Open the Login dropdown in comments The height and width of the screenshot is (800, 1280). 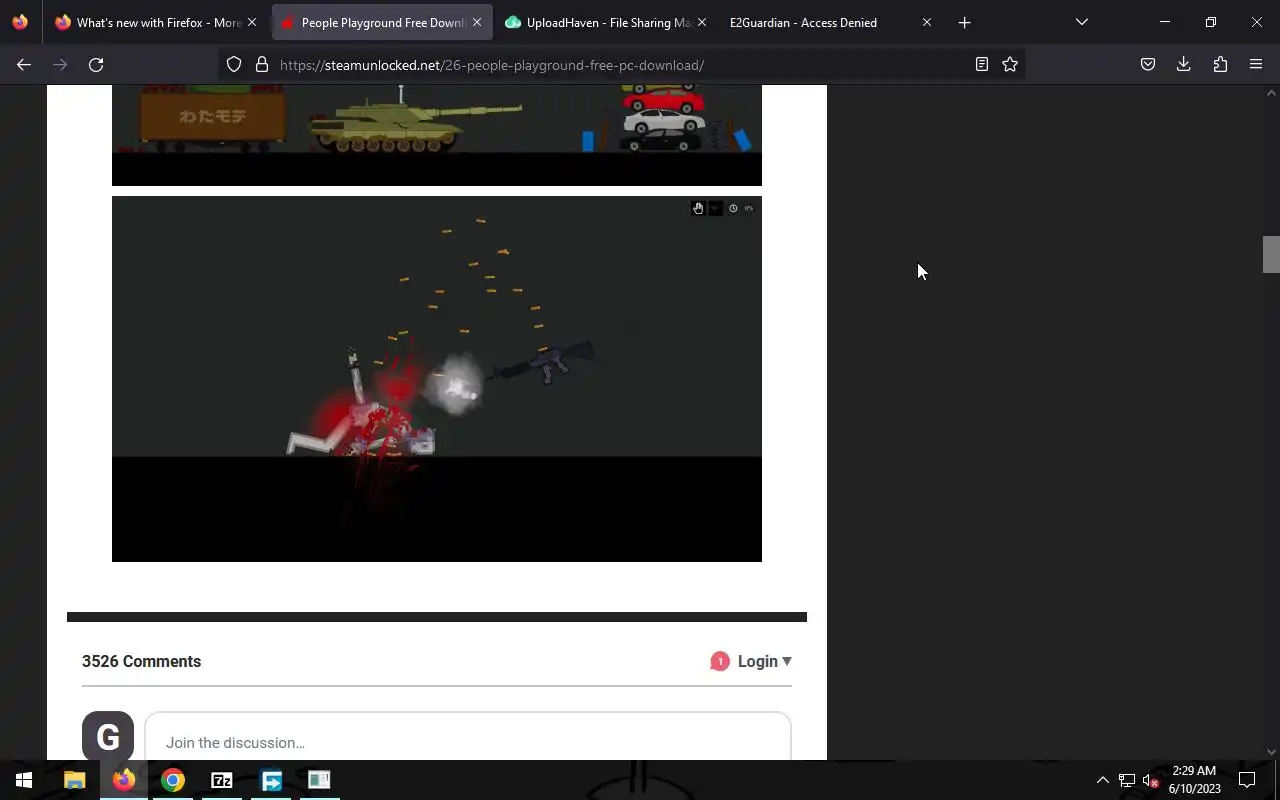765,661
